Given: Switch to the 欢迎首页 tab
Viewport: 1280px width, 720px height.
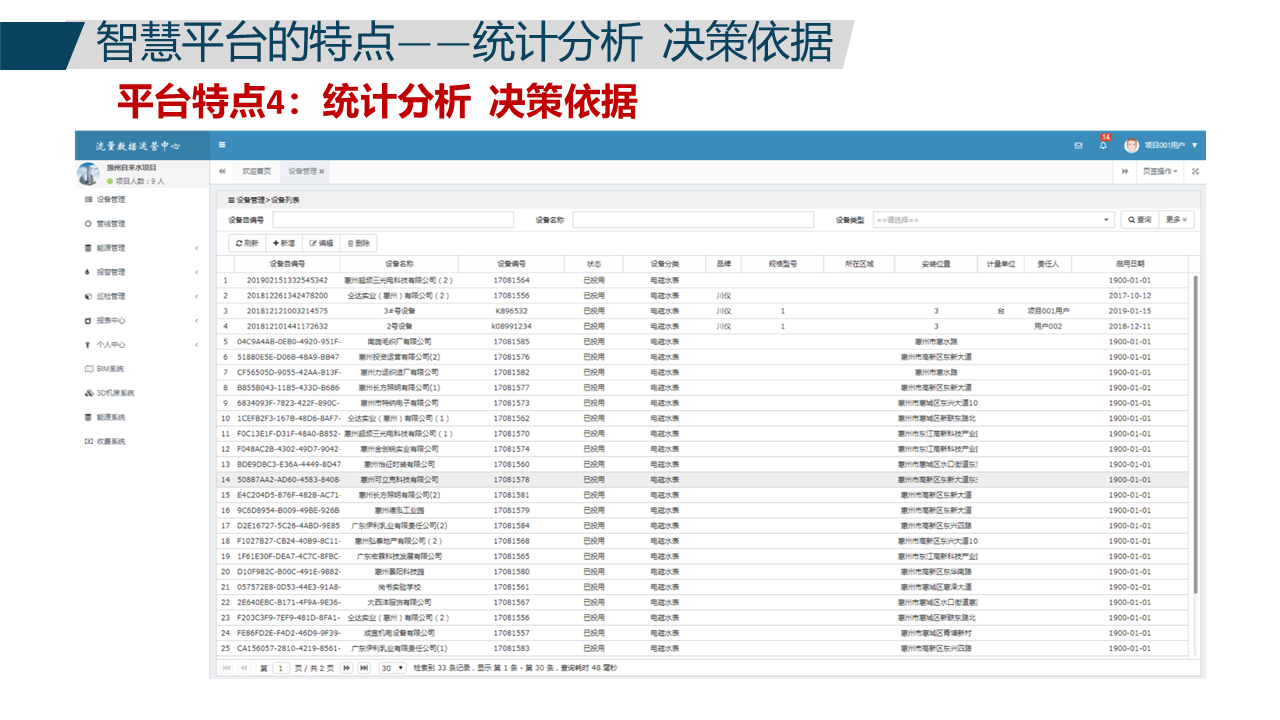Looking at the screenshot, I should click(x=256, y=171).
